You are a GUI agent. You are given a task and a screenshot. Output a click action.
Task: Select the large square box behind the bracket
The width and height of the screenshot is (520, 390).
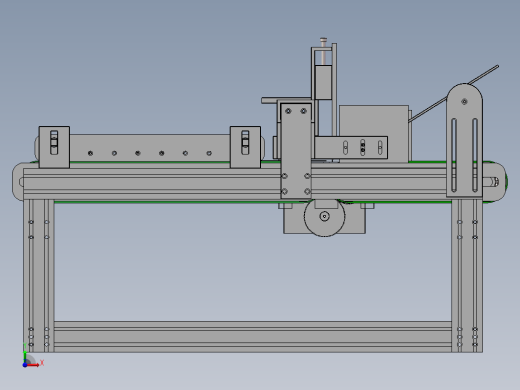click(374, 134)
